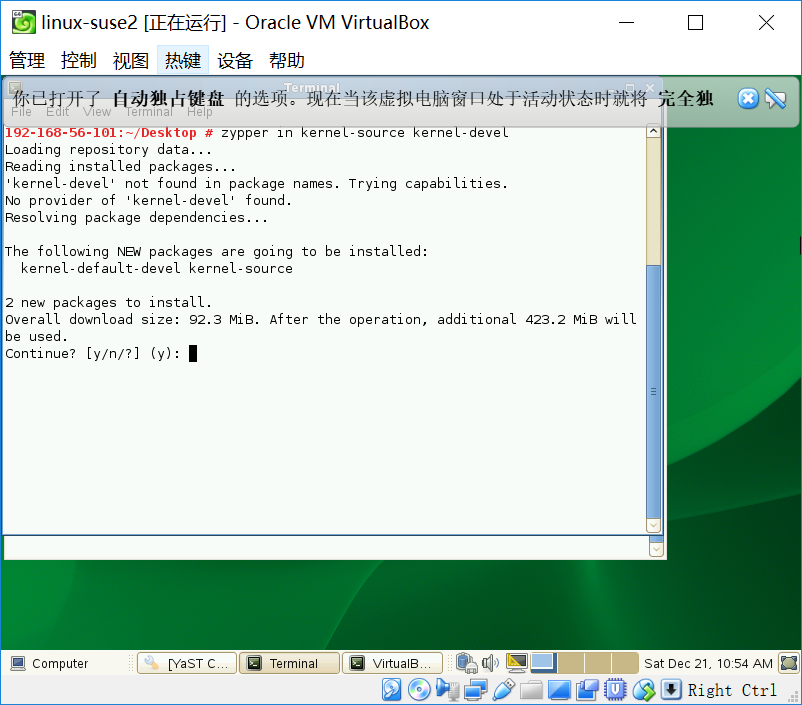Click the display resolution tray icon in guest panel
The image size is (802, 705).
pyautogui.click(x=517, y=663)
